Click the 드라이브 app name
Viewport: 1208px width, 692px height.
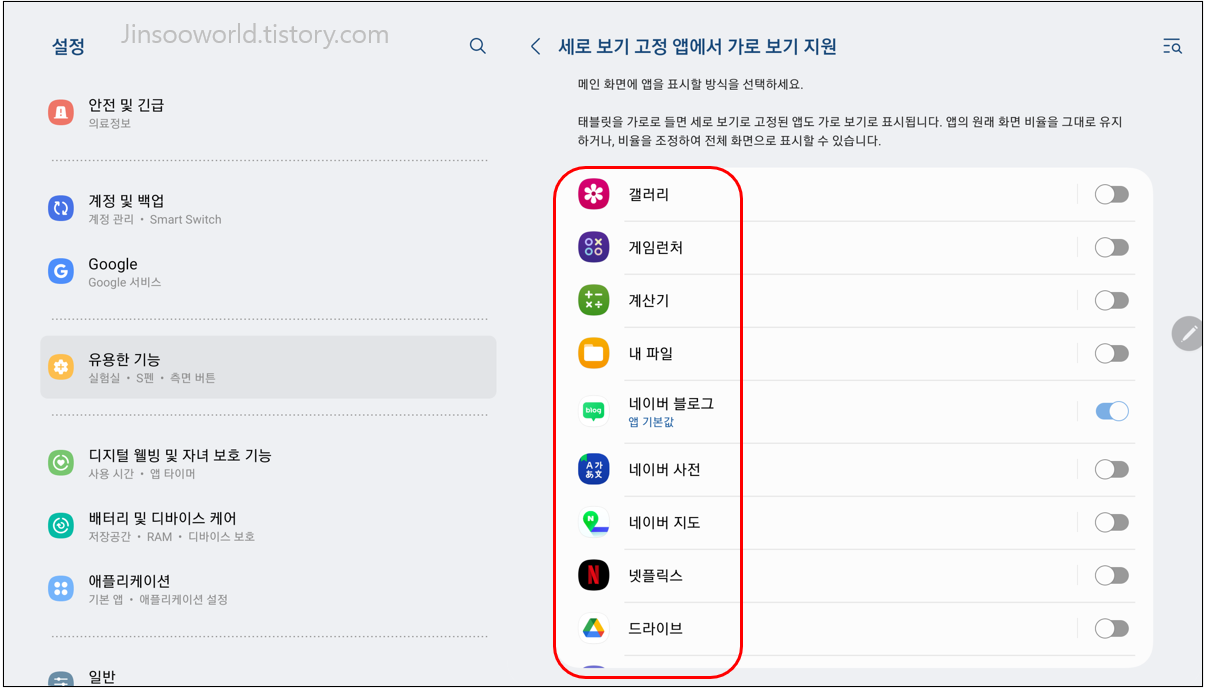(655, 628)
